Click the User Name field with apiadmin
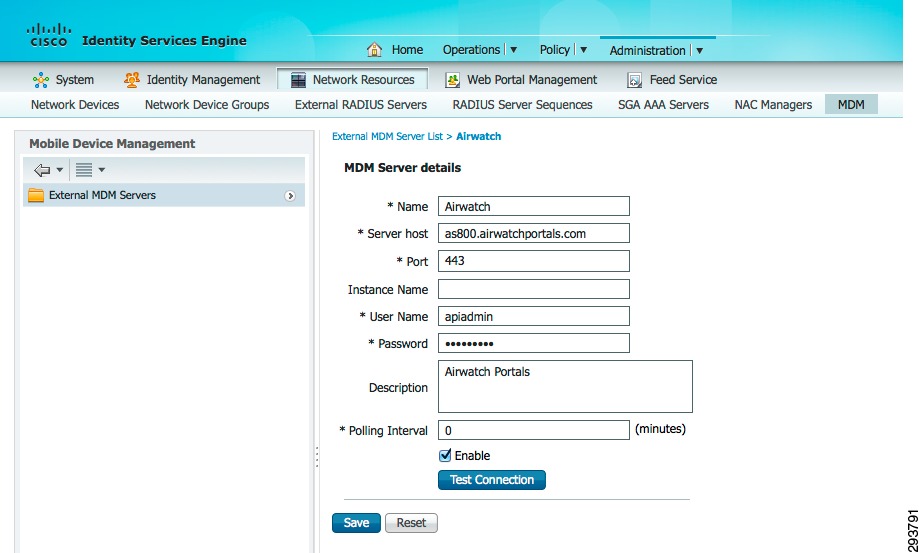This screenshot has height=553, width=919. click(x=534, y=316)
